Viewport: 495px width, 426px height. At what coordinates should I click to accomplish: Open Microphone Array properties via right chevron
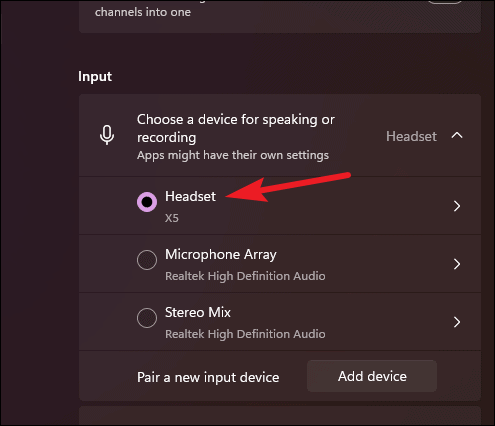(x=457, y=264)
